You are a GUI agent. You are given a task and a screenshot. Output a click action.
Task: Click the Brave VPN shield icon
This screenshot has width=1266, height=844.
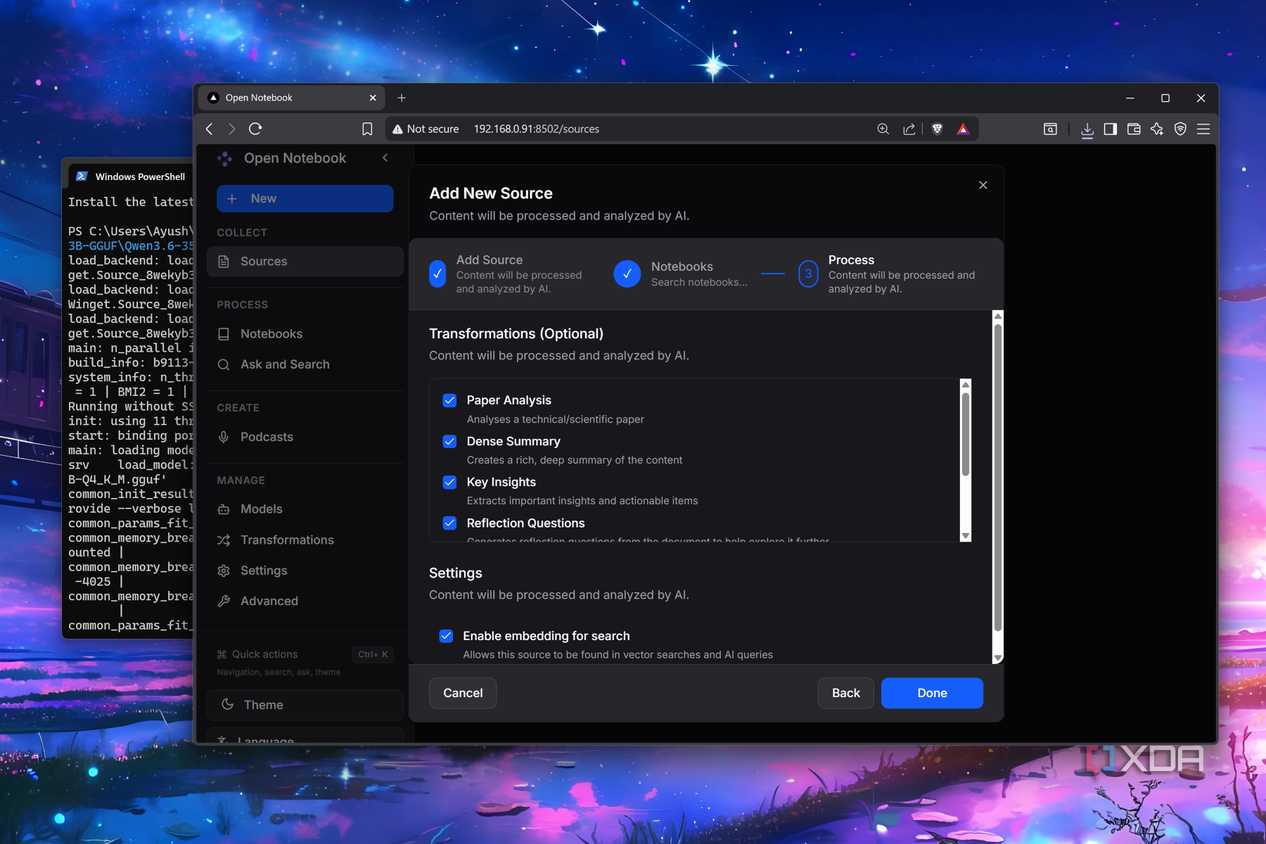1180,129
